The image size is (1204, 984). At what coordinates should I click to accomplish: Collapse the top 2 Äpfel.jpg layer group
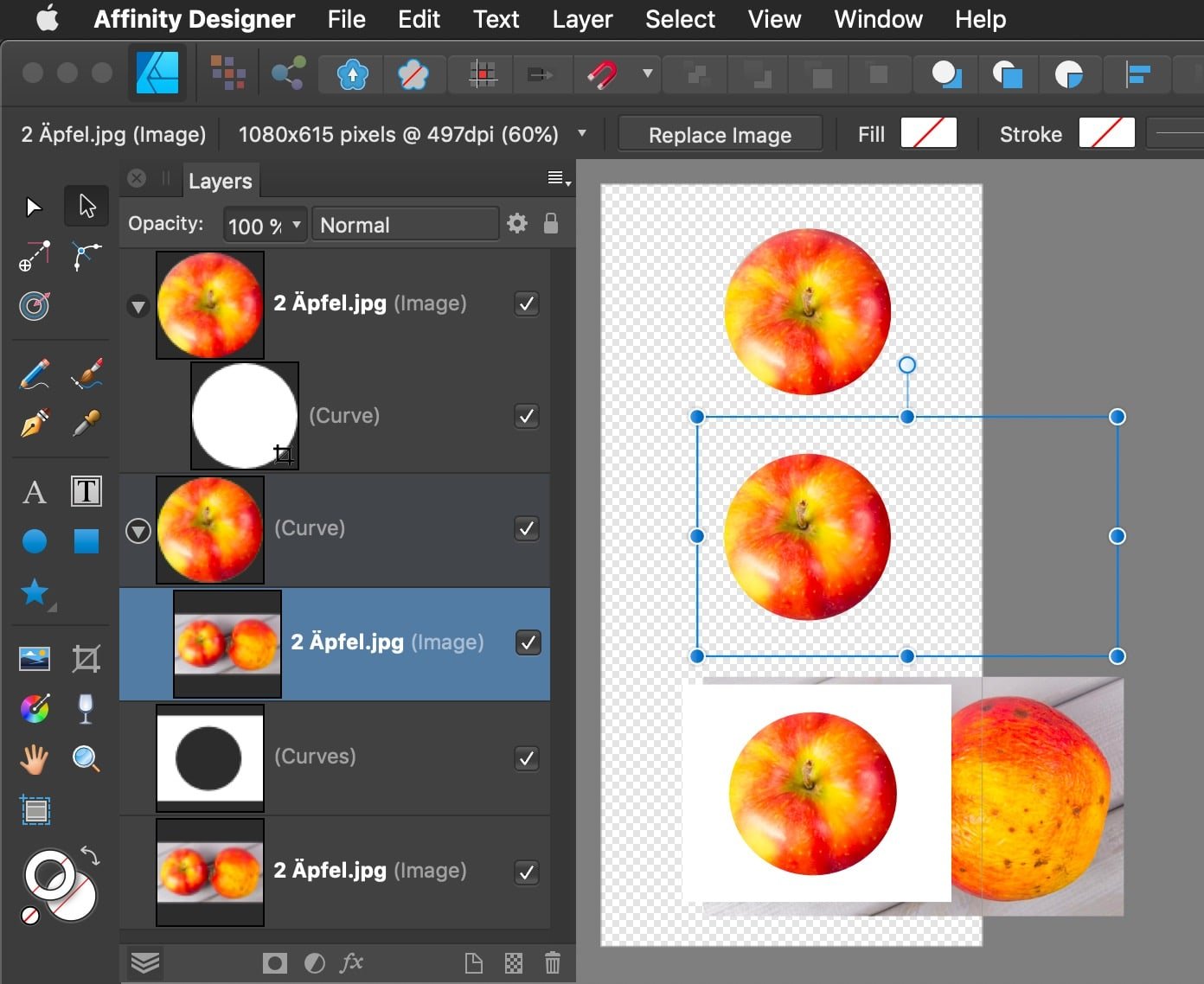(x=138, y=306)
